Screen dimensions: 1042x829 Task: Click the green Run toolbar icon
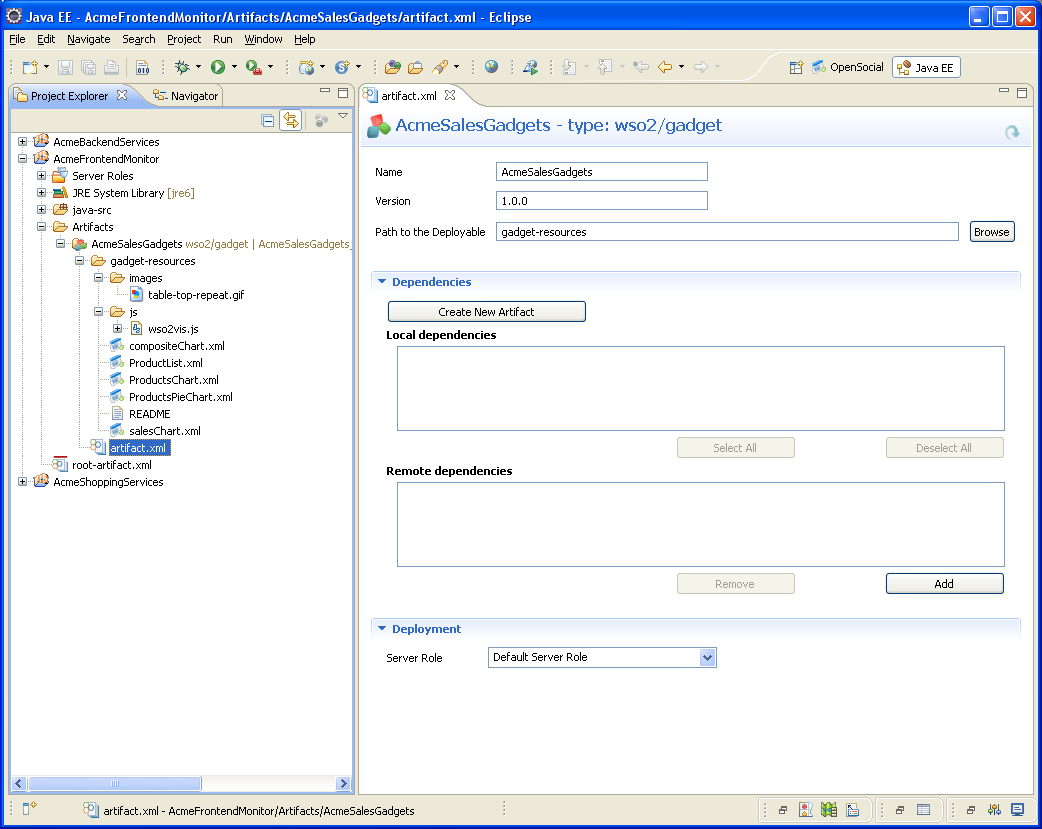tap(218, 67)
